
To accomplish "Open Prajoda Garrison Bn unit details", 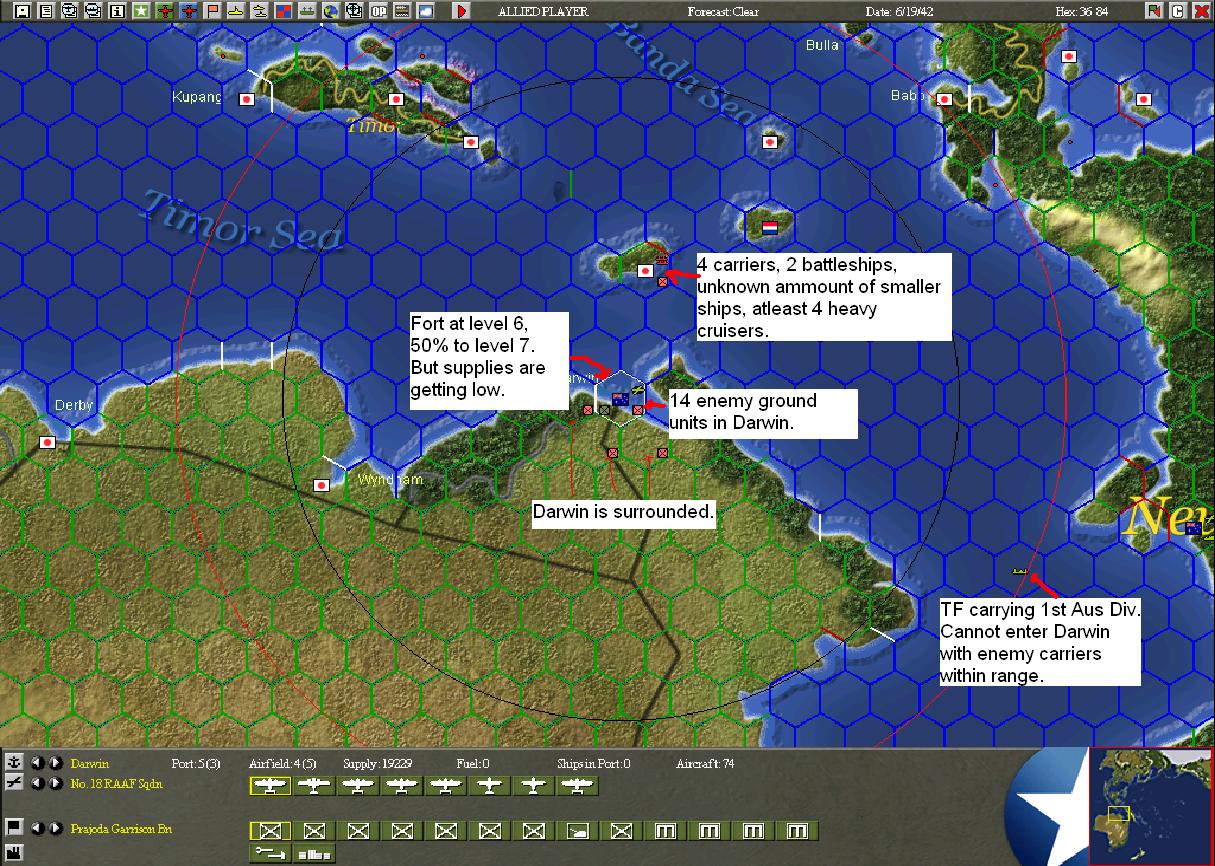I will coord(121,828).
